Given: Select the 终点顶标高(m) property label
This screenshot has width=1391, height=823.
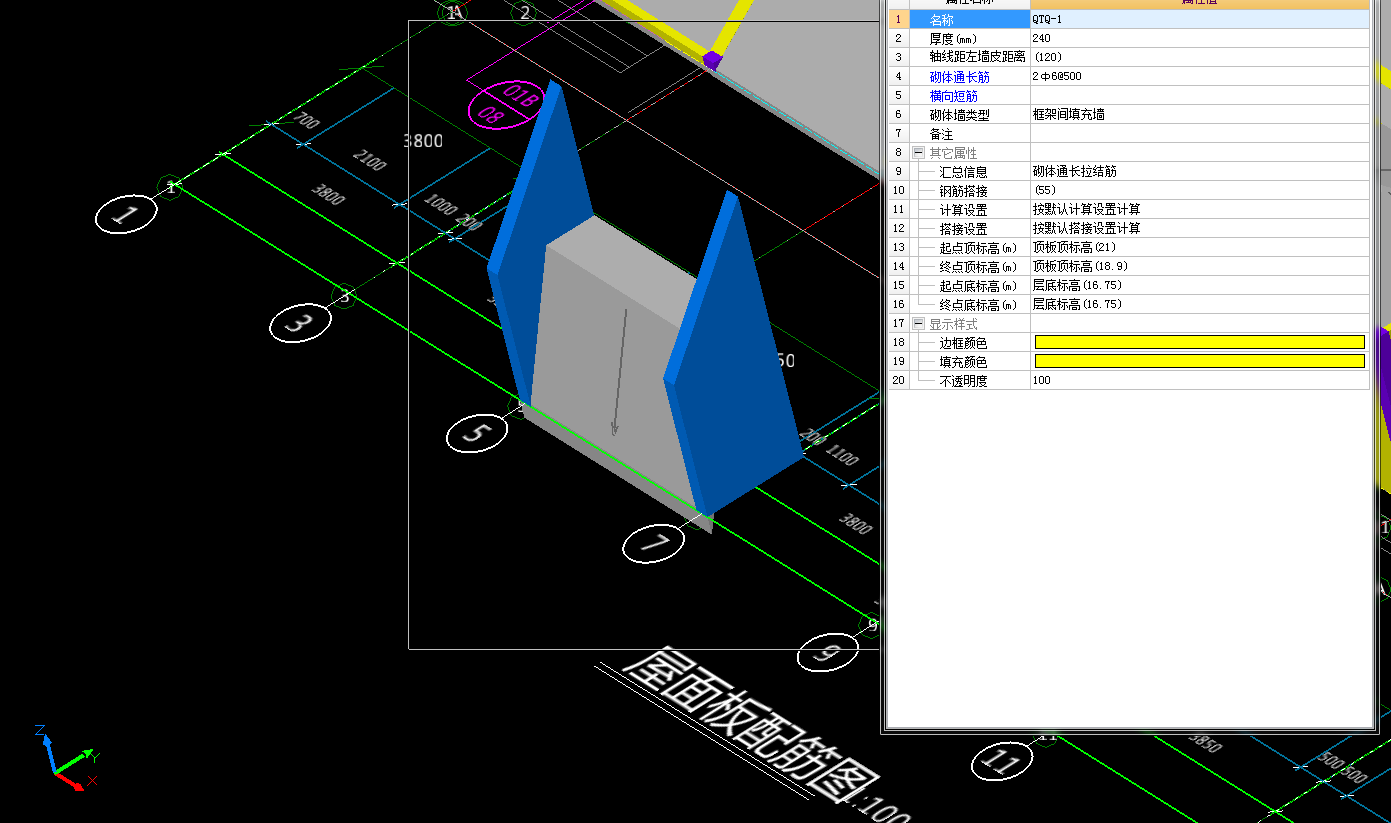Looking at the screenshot, I should [x=978, y=267].
